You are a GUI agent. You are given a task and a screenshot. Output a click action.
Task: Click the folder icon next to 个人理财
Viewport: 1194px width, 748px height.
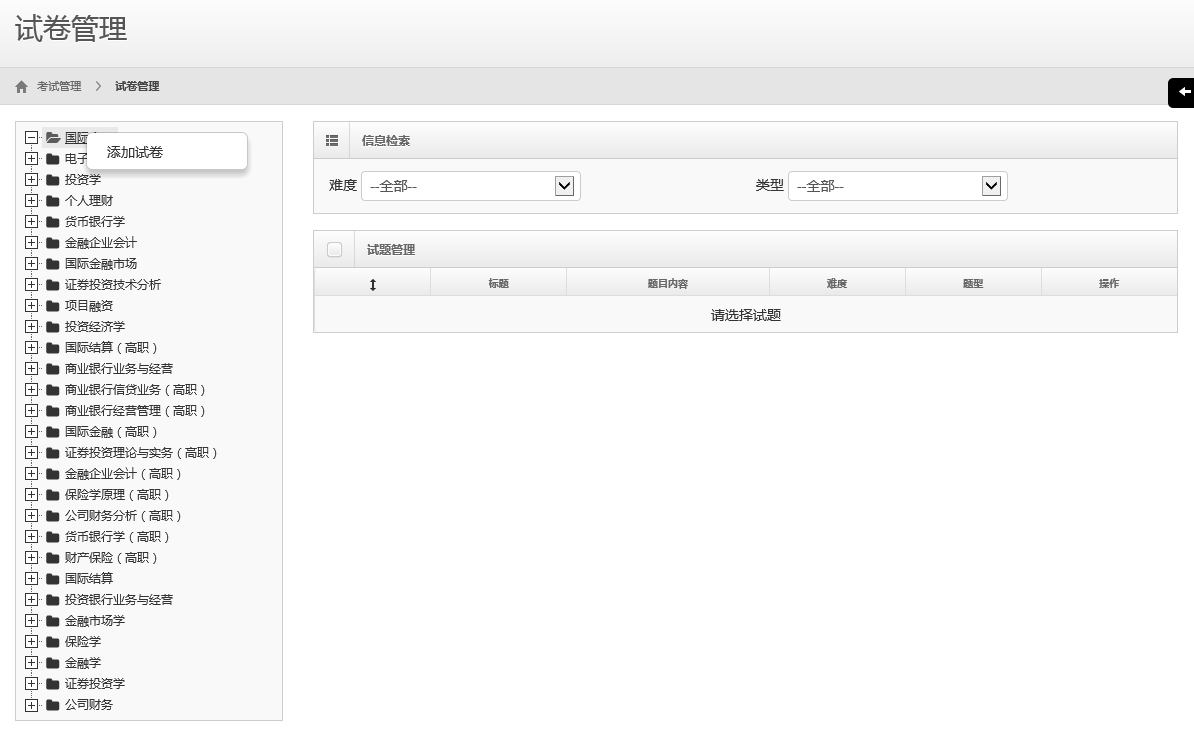(x=53, y=201)
